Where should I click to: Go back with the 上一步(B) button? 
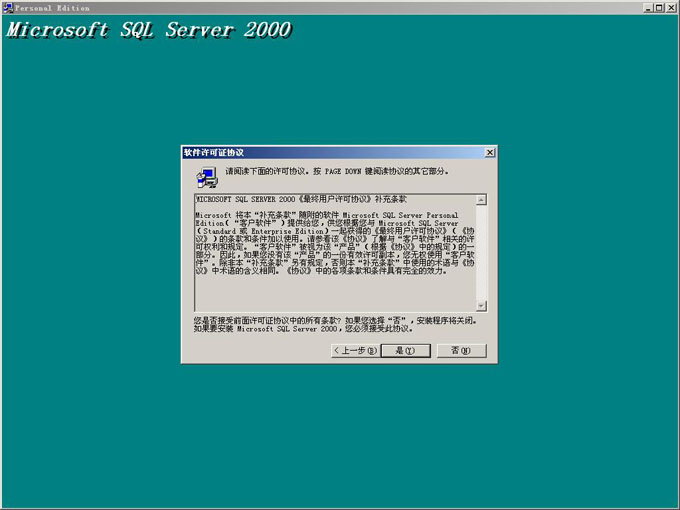[x=355, y=350]
